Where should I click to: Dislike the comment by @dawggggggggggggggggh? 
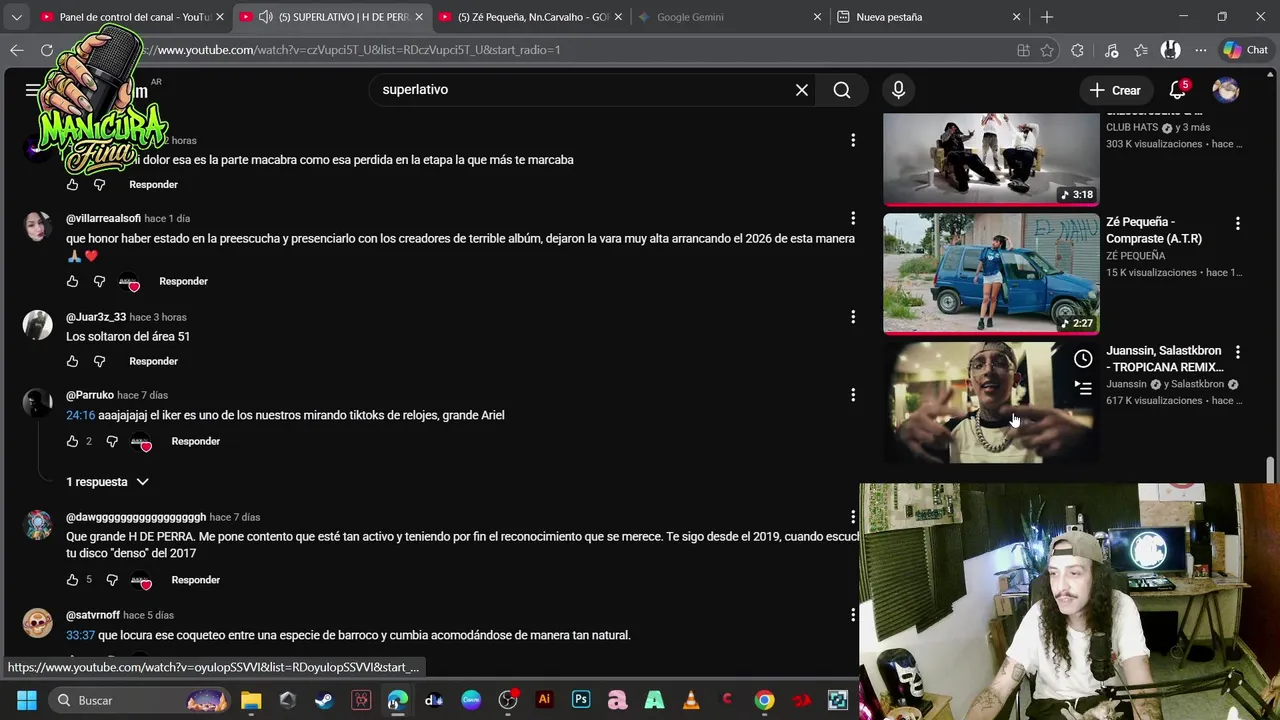coord(111,580)
